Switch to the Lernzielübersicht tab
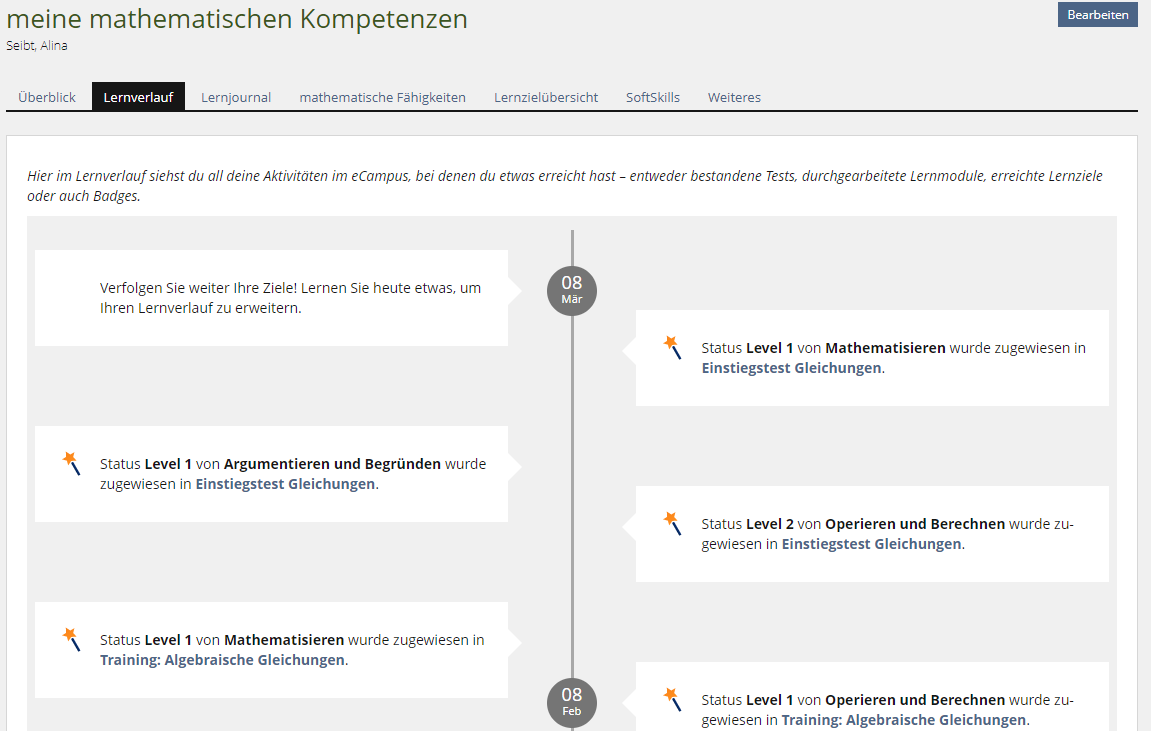 pyautogui.click(x=546, y=97)
